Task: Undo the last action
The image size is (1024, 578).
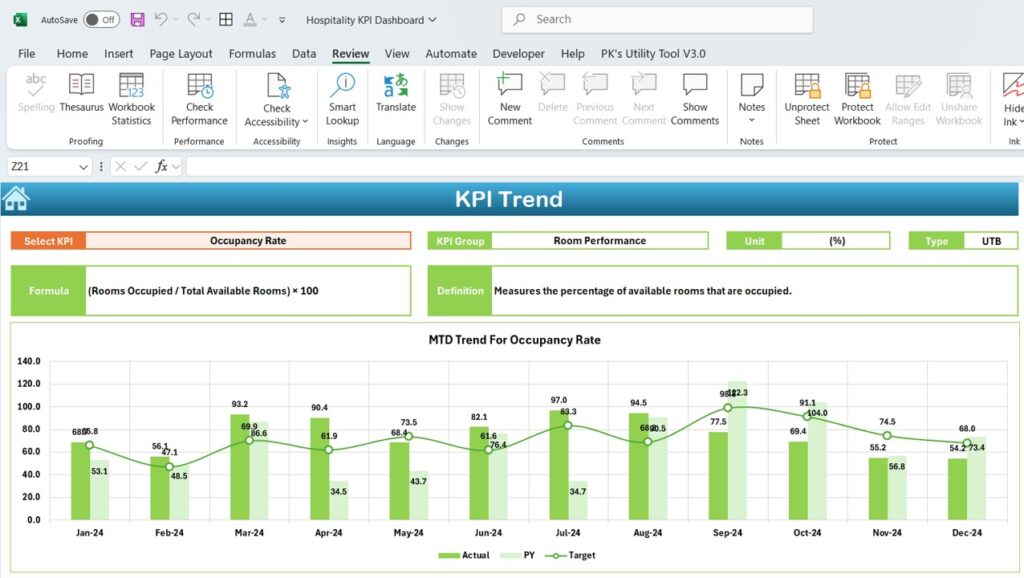Action: tap(161, 20)
